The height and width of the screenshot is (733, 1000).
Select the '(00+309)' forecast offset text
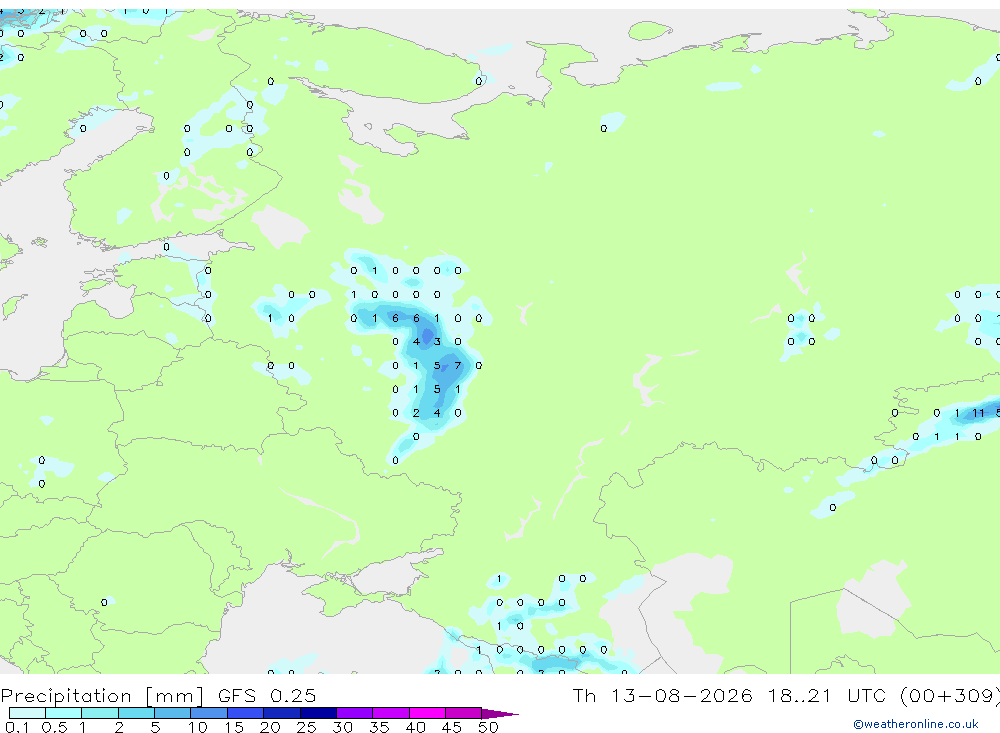tap(950, 696)
